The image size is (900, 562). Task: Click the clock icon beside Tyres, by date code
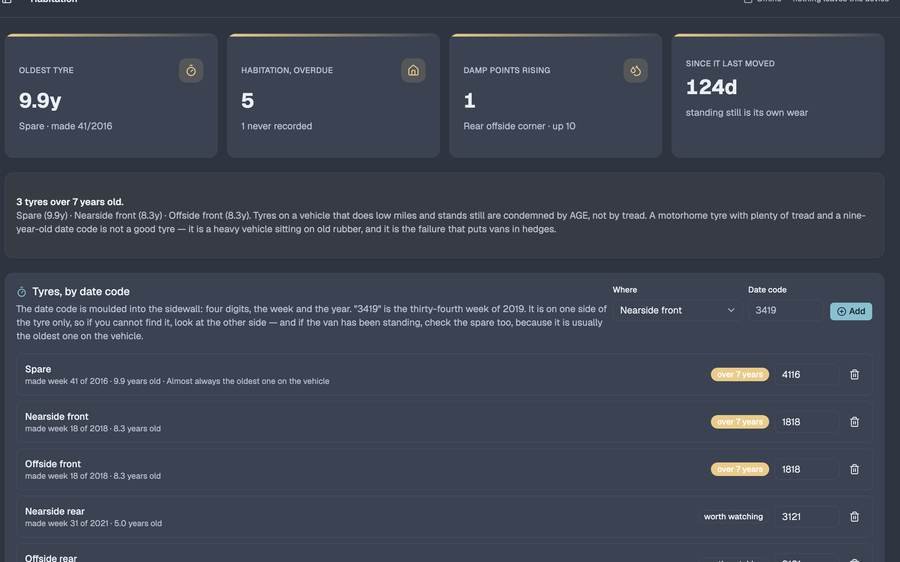[x=22, y=292]
